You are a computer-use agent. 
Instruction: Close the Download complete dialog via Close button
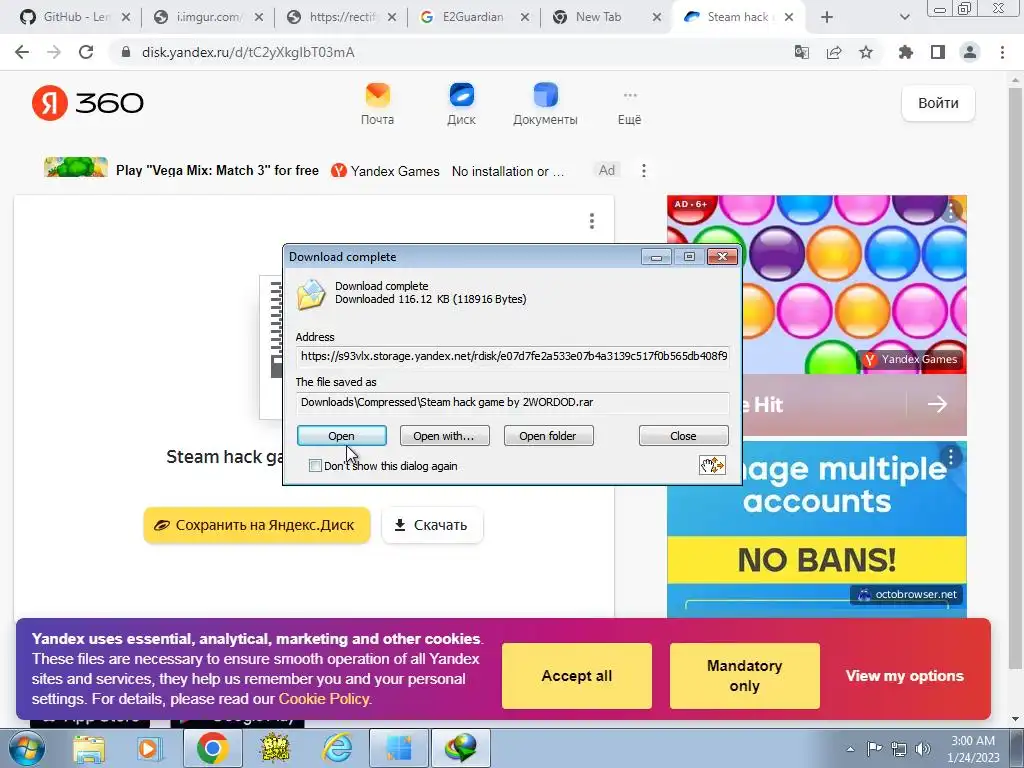point(683,436)
